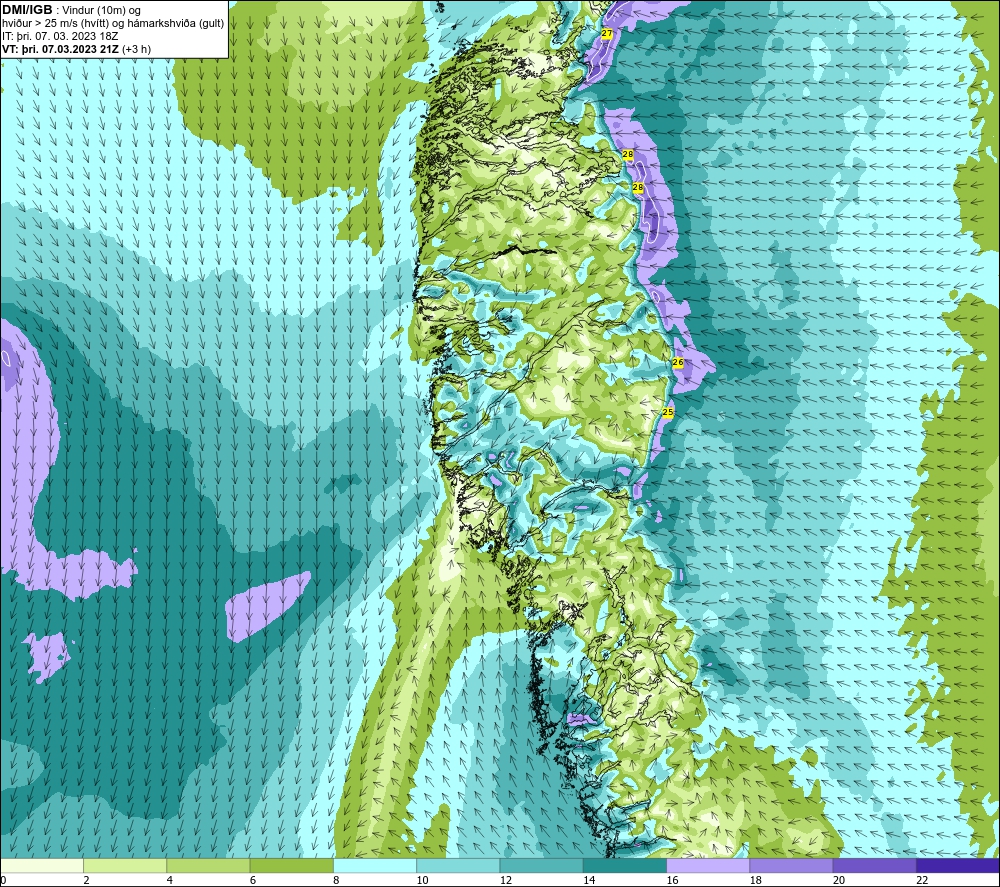Viewport: 1000px width, 887px height.
Task: Click the dark teal 14–16 m/s legend swatch
Action: (625, 865)
